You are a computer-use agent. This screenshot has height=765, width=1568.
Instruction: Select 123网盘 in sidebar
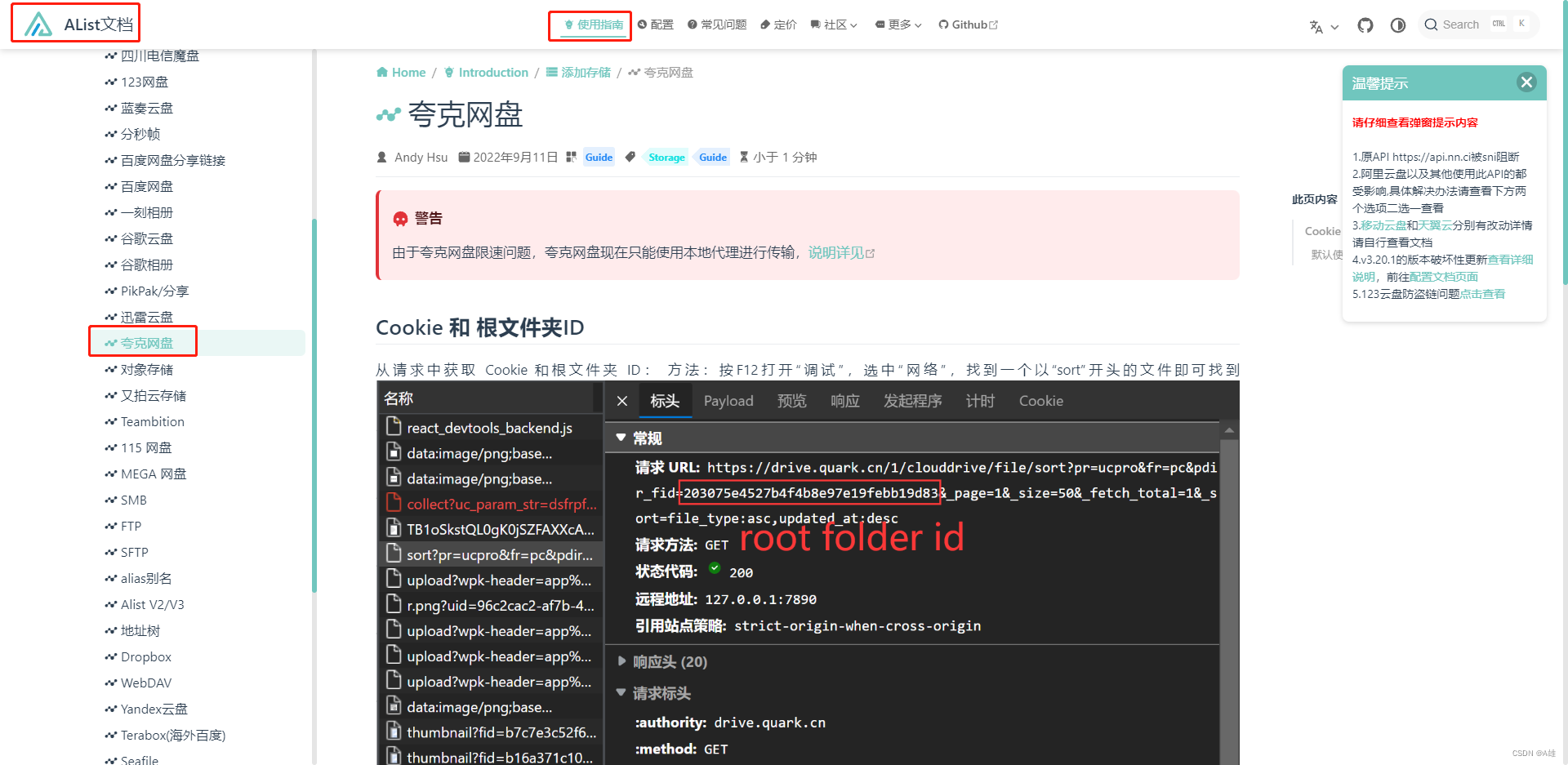coord(137,82)
